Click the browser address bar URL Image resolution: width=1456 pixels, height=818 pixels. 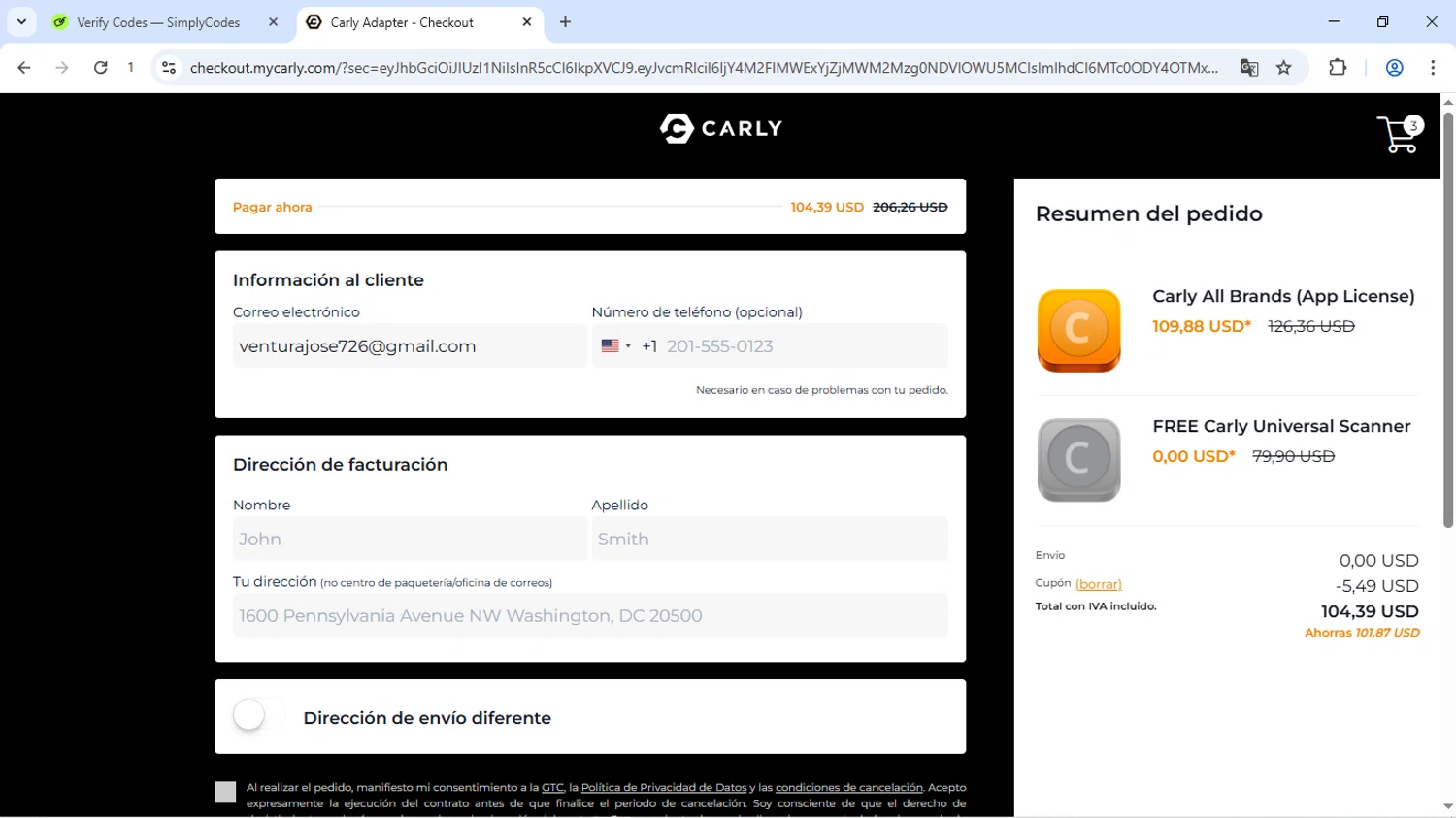coord(704,68)
